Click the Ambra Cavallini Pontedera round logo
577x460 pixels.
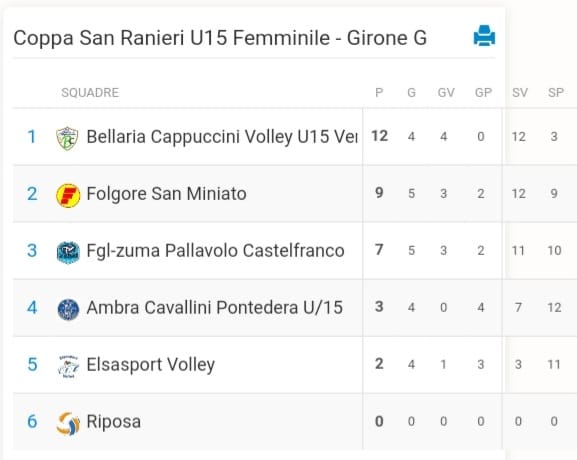pyautogui.click(x=68, y=309)
